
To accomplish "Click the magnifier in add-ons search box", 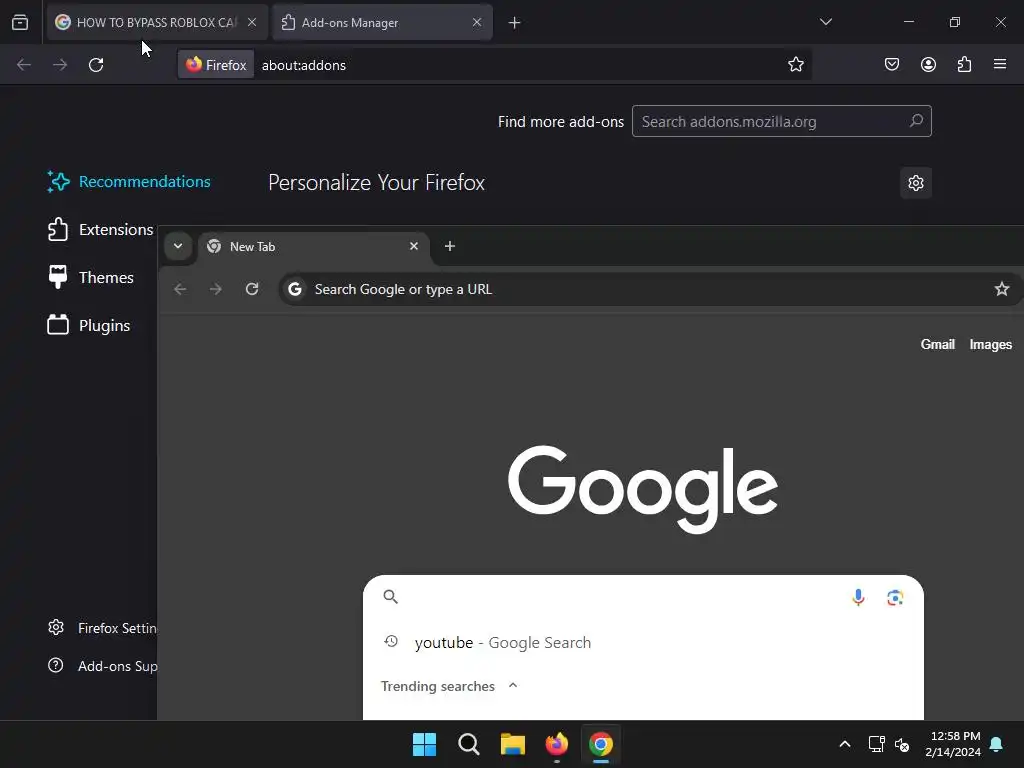I will point(916,121).
